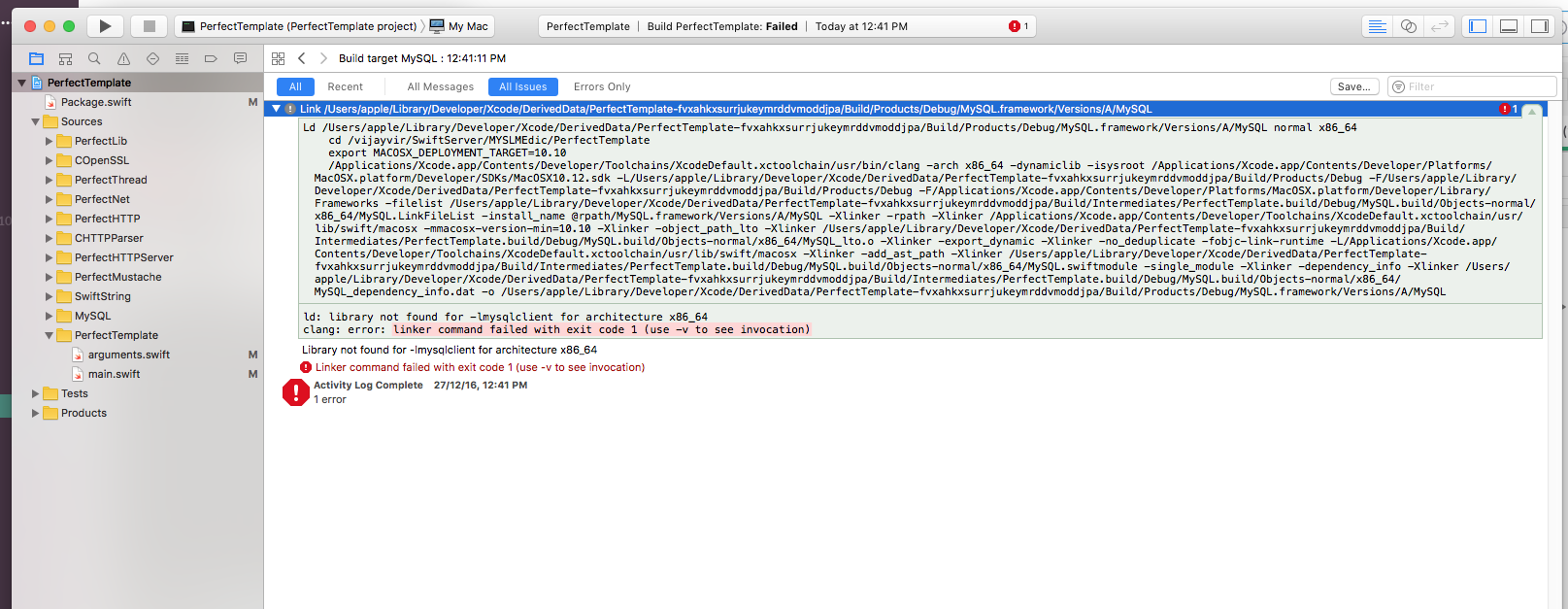Go back with the left chevron
This screenshot has height=609, width=1568.
tap(302, 58)
